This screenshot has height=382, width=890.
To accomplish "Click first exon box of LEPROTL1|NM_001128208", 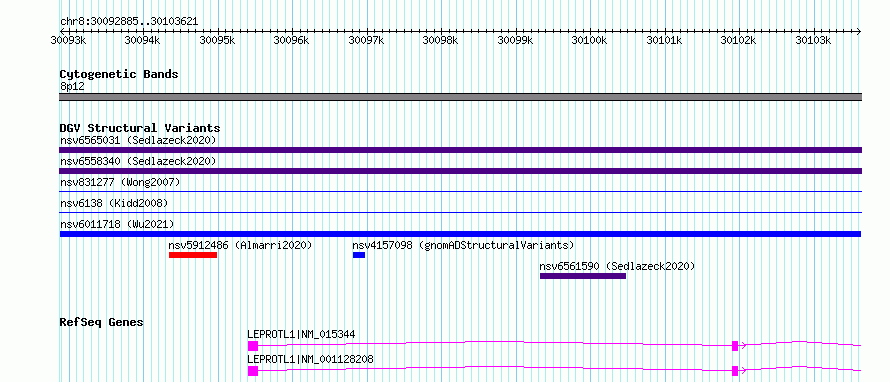I will click(x=253, y=371).
